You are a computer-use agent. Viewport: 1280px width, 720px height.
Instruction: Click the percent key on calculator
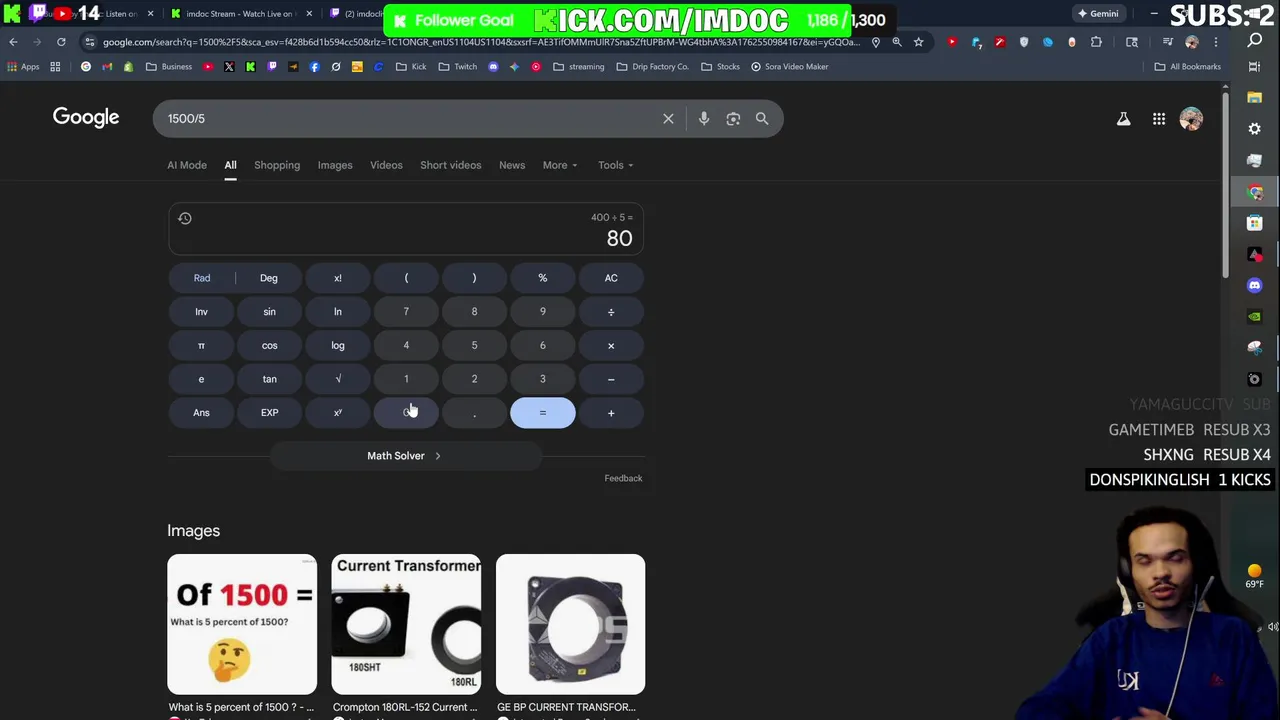(543, 278)
